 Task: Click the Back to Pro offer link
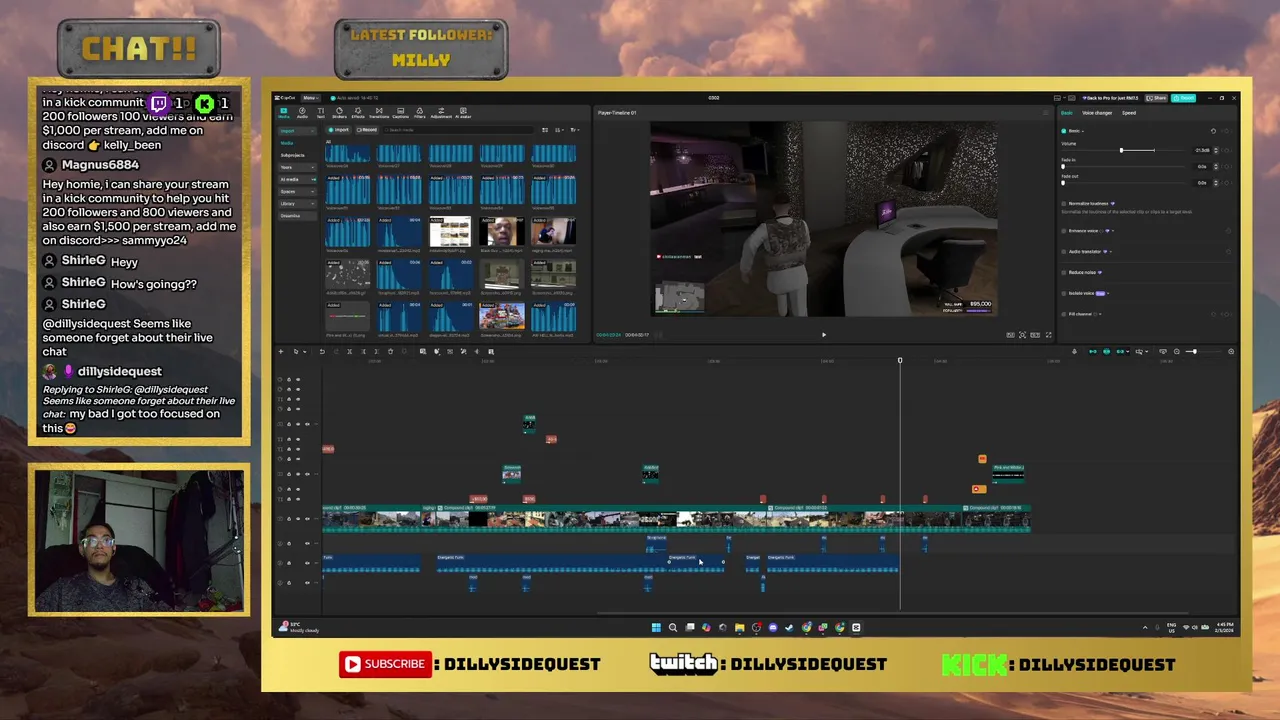coord(1111,98)
